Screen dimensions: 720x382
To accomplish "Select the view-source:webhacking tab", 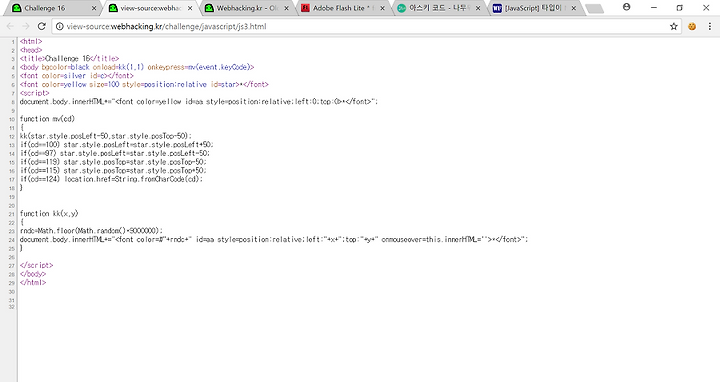I will coord(149,8).
